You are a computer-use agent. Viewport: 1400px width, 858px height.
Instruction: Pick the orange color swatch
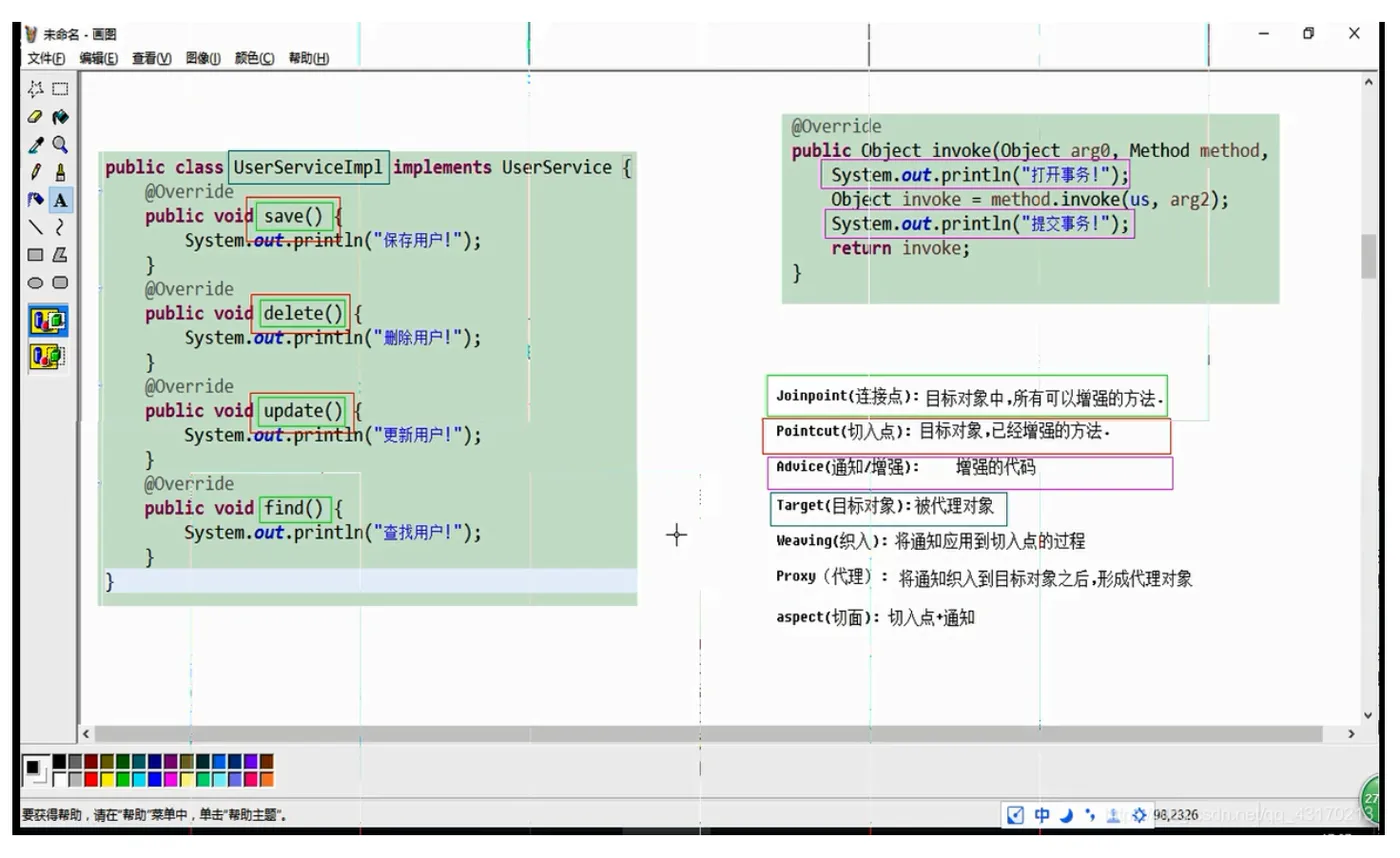[x=267, y=779]
